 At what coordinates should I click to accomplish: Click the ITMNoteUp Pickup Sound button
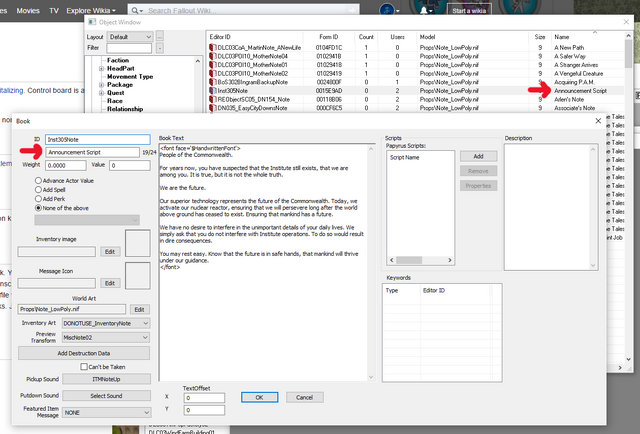click(x=106, y=379)
